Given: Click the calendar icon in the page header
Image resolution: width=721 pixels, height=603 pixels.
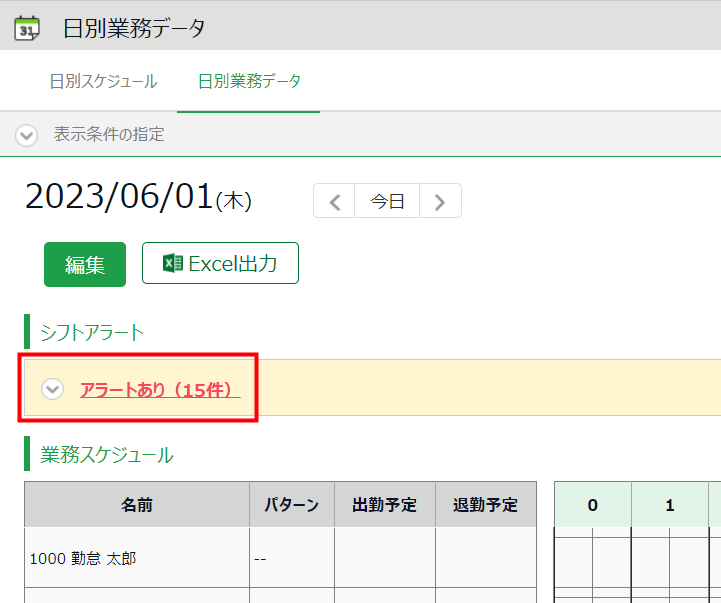Looking at the screenshot, I should tap(27, 28).
